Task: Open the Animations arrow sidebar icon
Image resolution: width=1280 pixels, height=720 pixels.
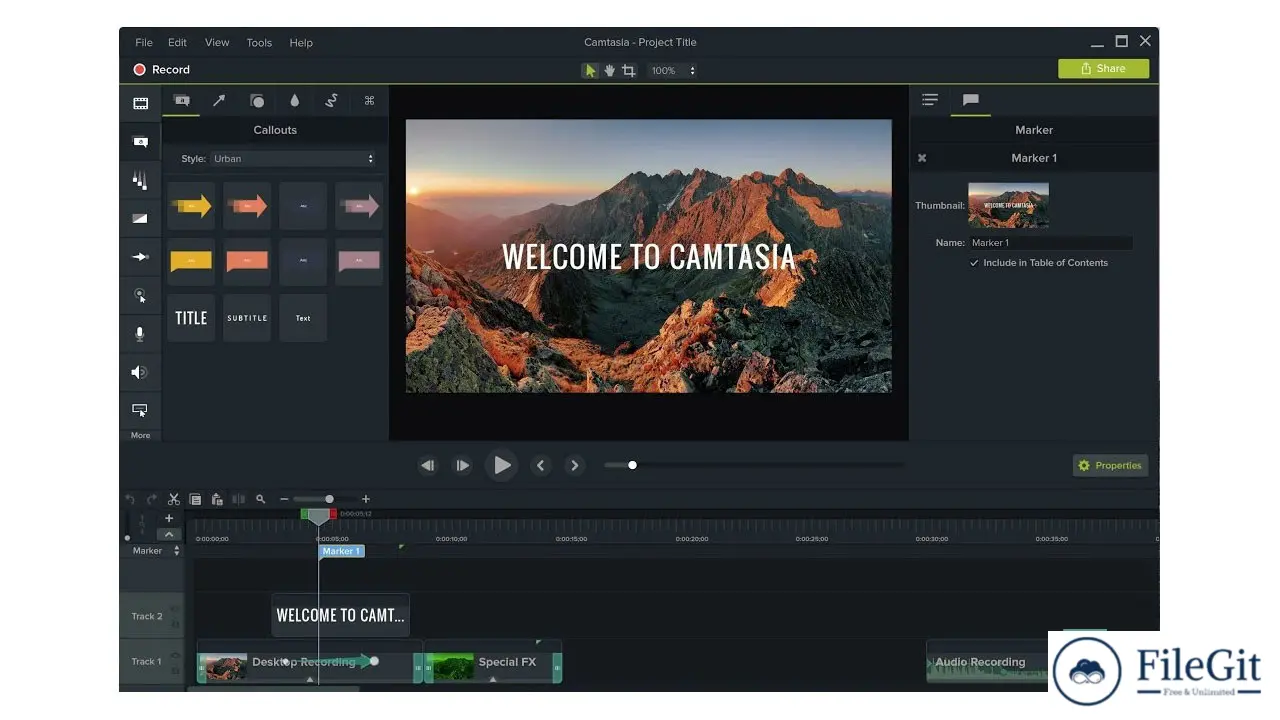Action: (140, 257)
